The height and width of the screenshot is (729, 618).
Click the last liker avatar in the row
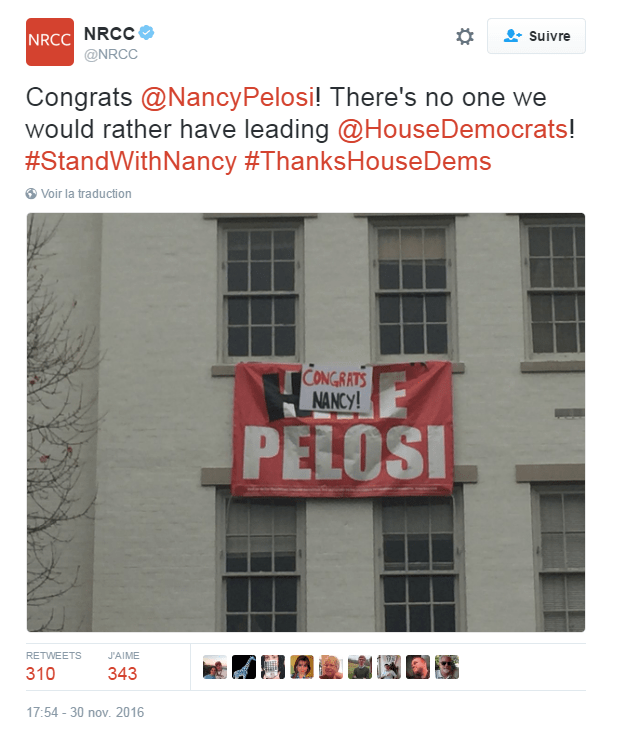pyautogui.click(x=447, y=667)
